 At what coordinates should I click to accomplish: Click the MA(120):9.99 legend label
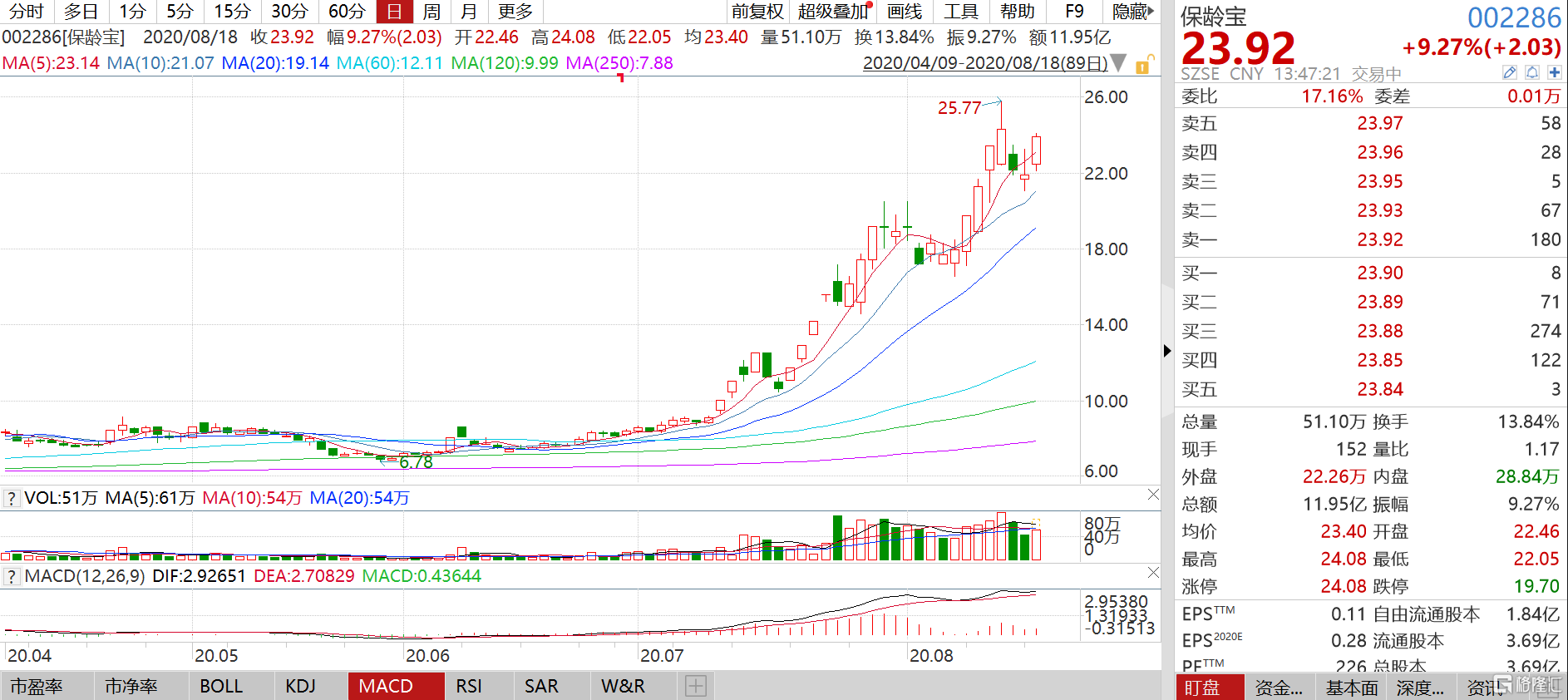tap(505, 63)
